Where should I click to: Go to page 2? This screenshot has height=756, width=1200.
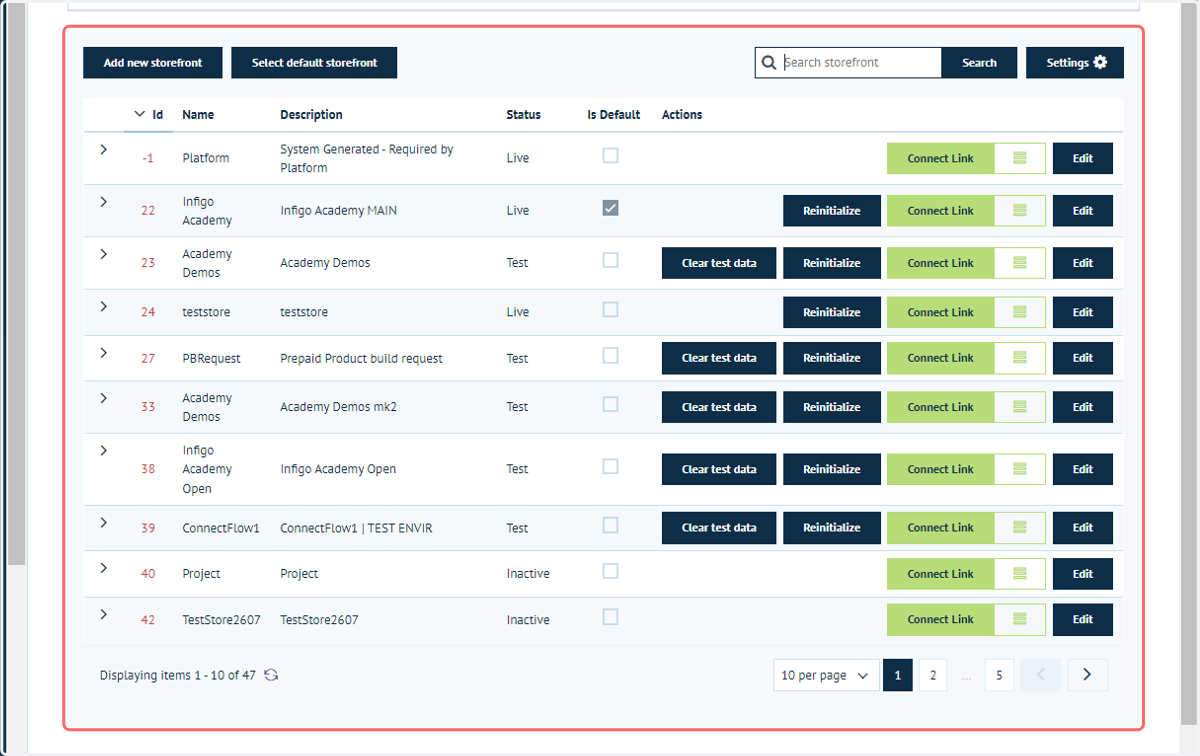[932, 675]
